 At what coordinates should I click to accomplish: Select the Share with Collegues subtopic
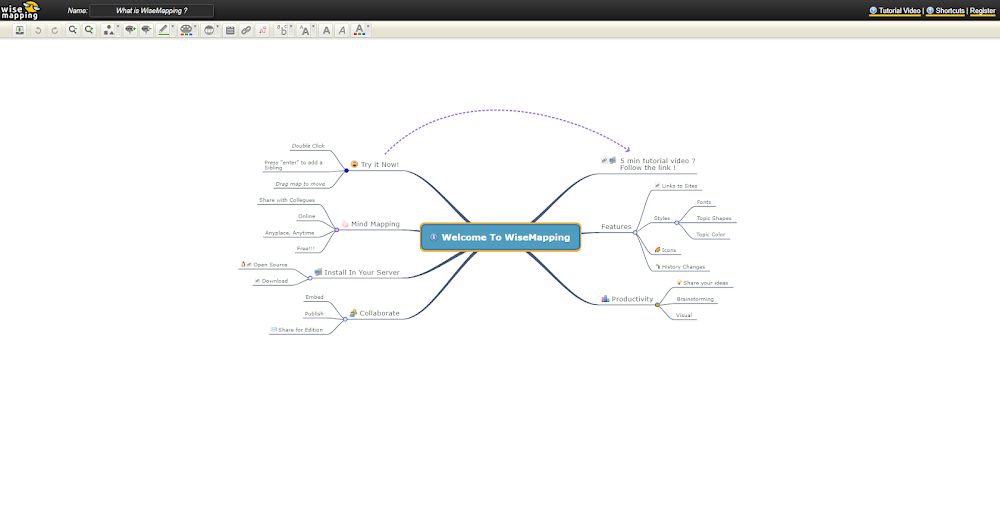(x=287, y=200)
